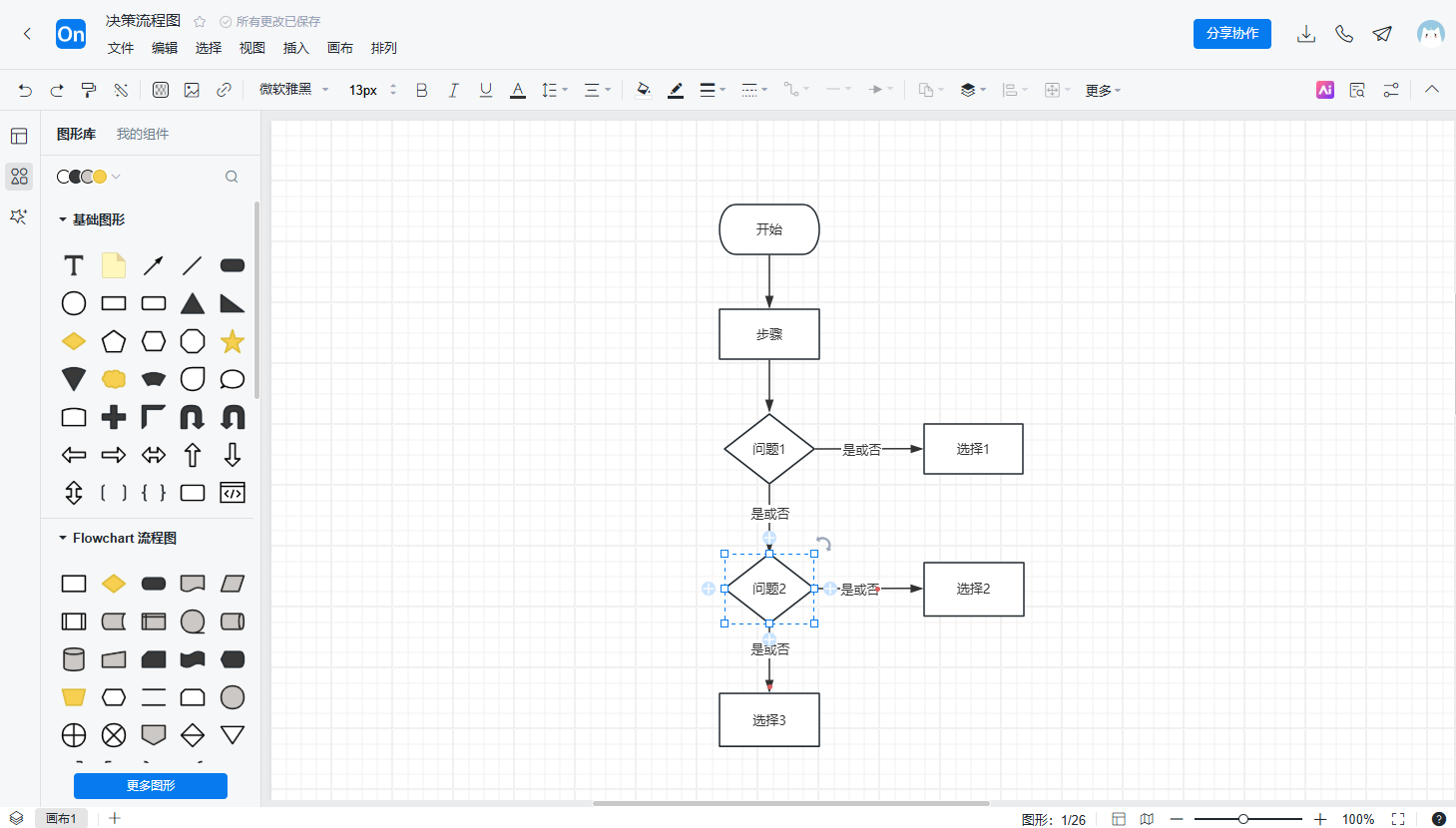Viewport: 1456px width, 828px height.
Task: Toggle bold text formatting
Action: [421, 90]
